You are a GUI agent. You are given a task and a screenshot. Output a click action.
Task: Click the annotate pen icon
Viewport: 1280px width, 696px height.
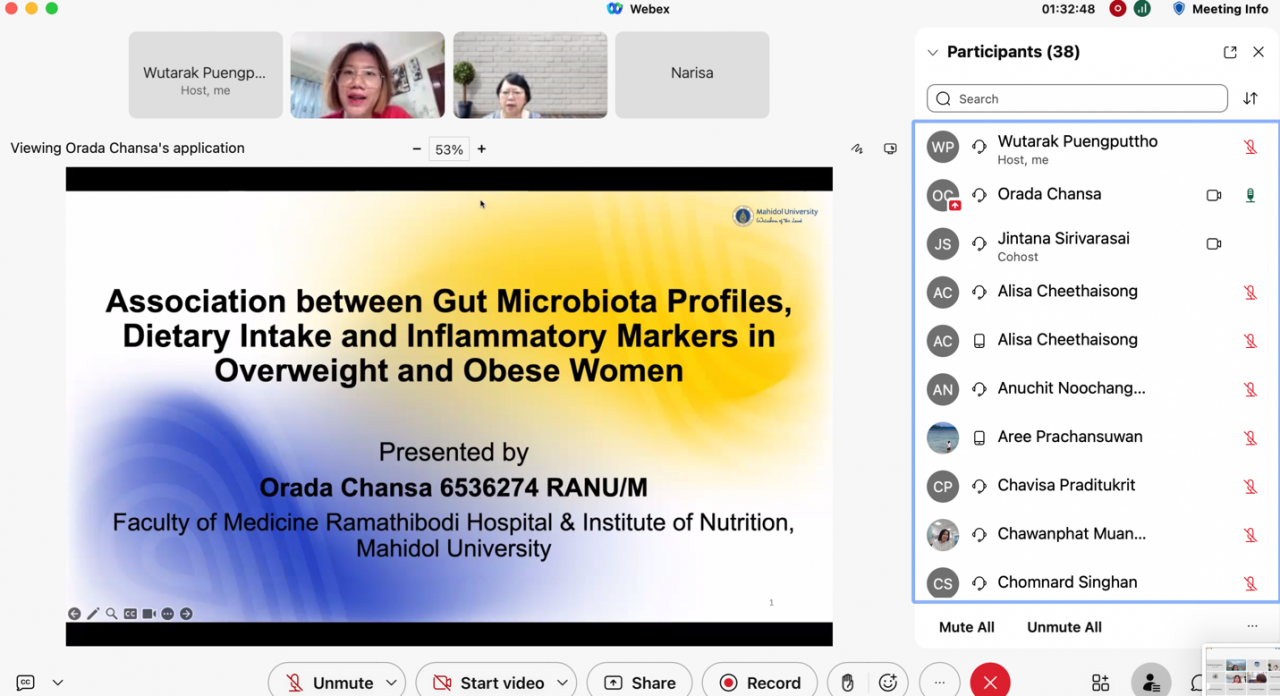point(857,149)
